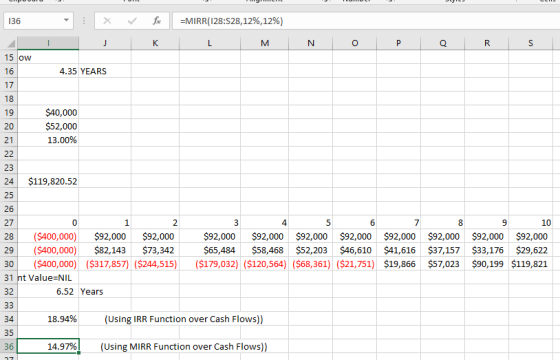Select column L header
This screenshot has height=360, width=560.
pyautogui.click(x=210, y=43)
